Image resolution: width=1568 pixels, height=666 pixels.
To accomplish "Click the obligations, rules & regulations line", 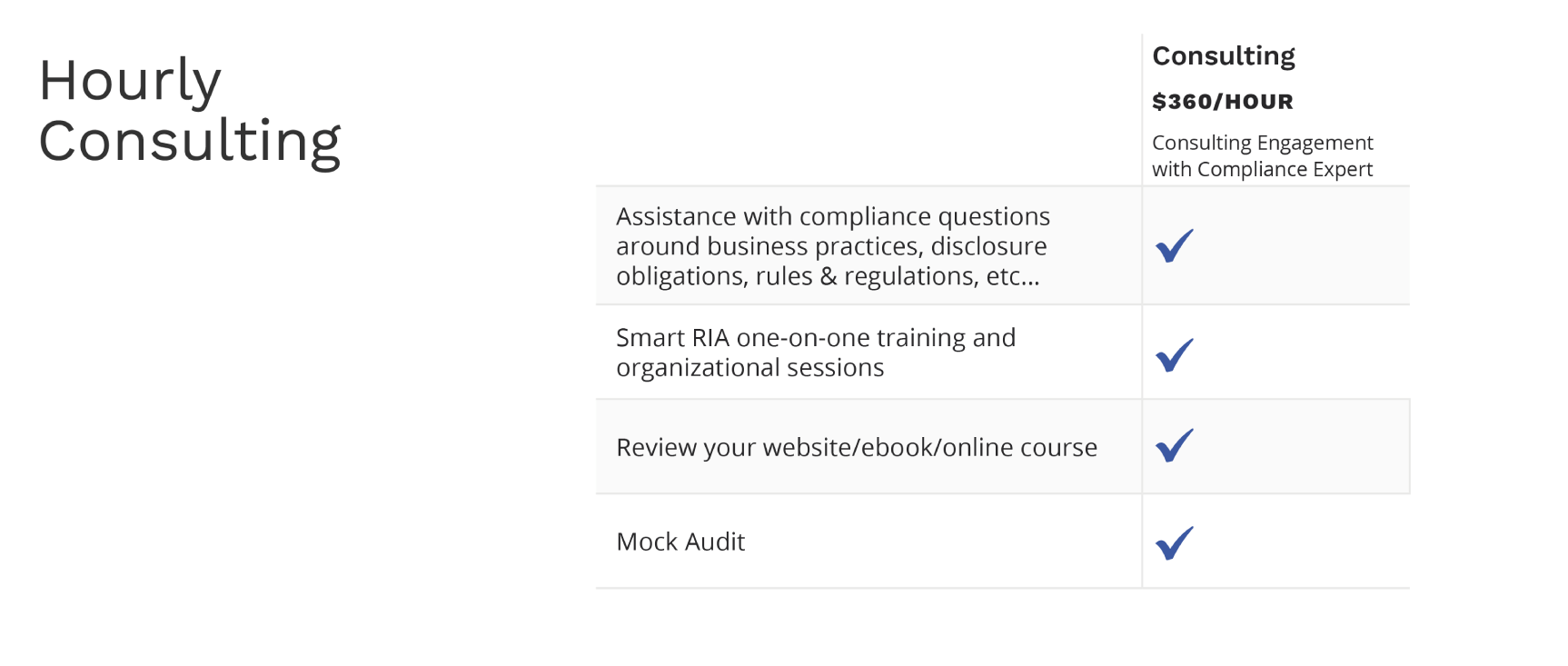I will (828, 276).
